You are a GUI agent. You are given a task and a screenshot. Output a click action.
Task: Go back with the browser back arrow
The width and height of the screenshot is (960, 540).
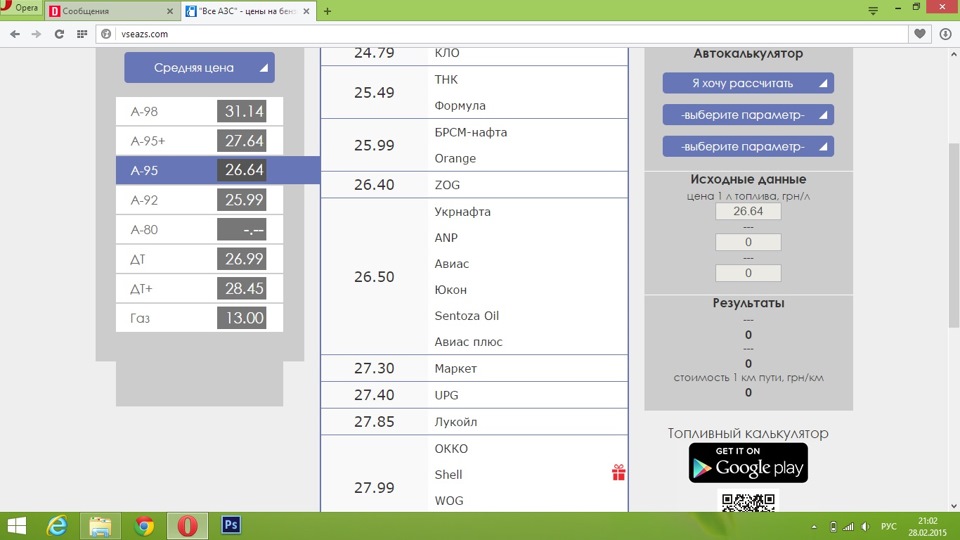click(x=15, y=34)
